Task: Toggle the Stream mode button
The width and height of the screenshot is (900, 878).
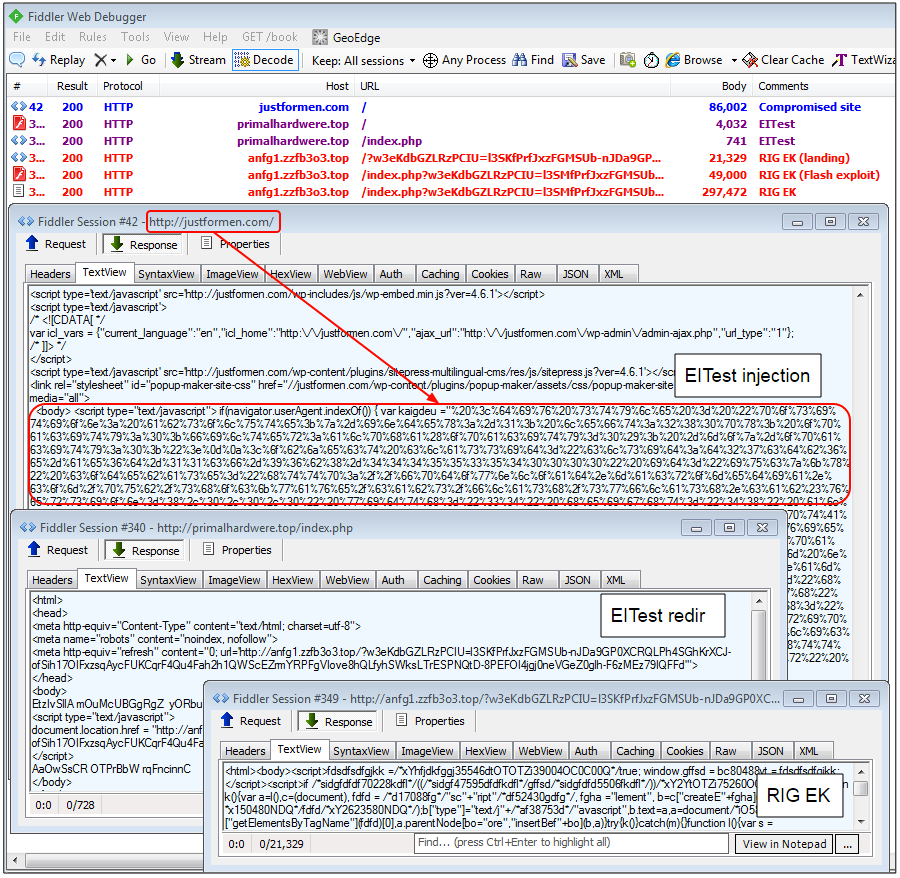Action: pyautogui.click(x=199, y=60)
